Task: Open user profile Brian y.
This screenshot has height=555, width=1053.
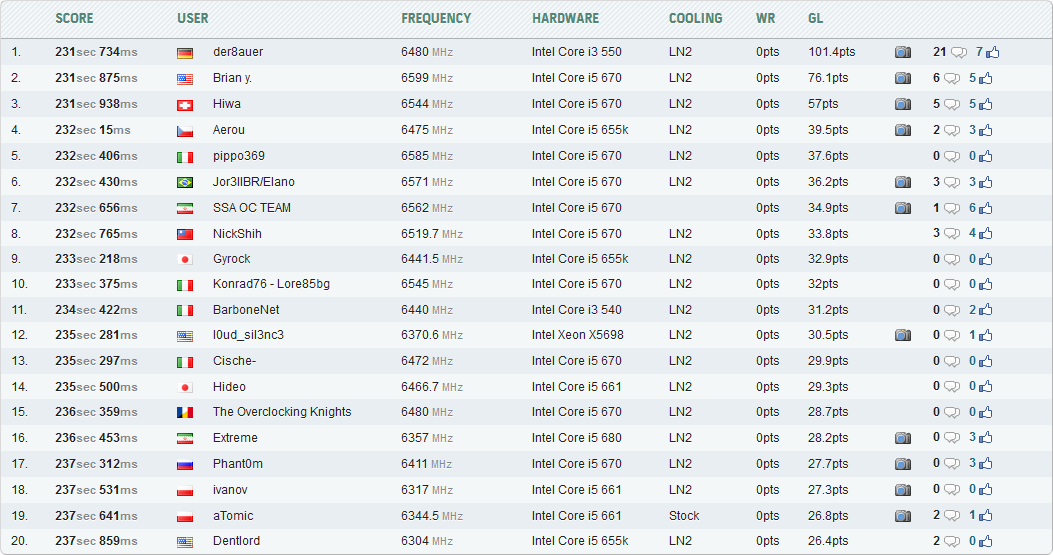Action: (232, 78)
